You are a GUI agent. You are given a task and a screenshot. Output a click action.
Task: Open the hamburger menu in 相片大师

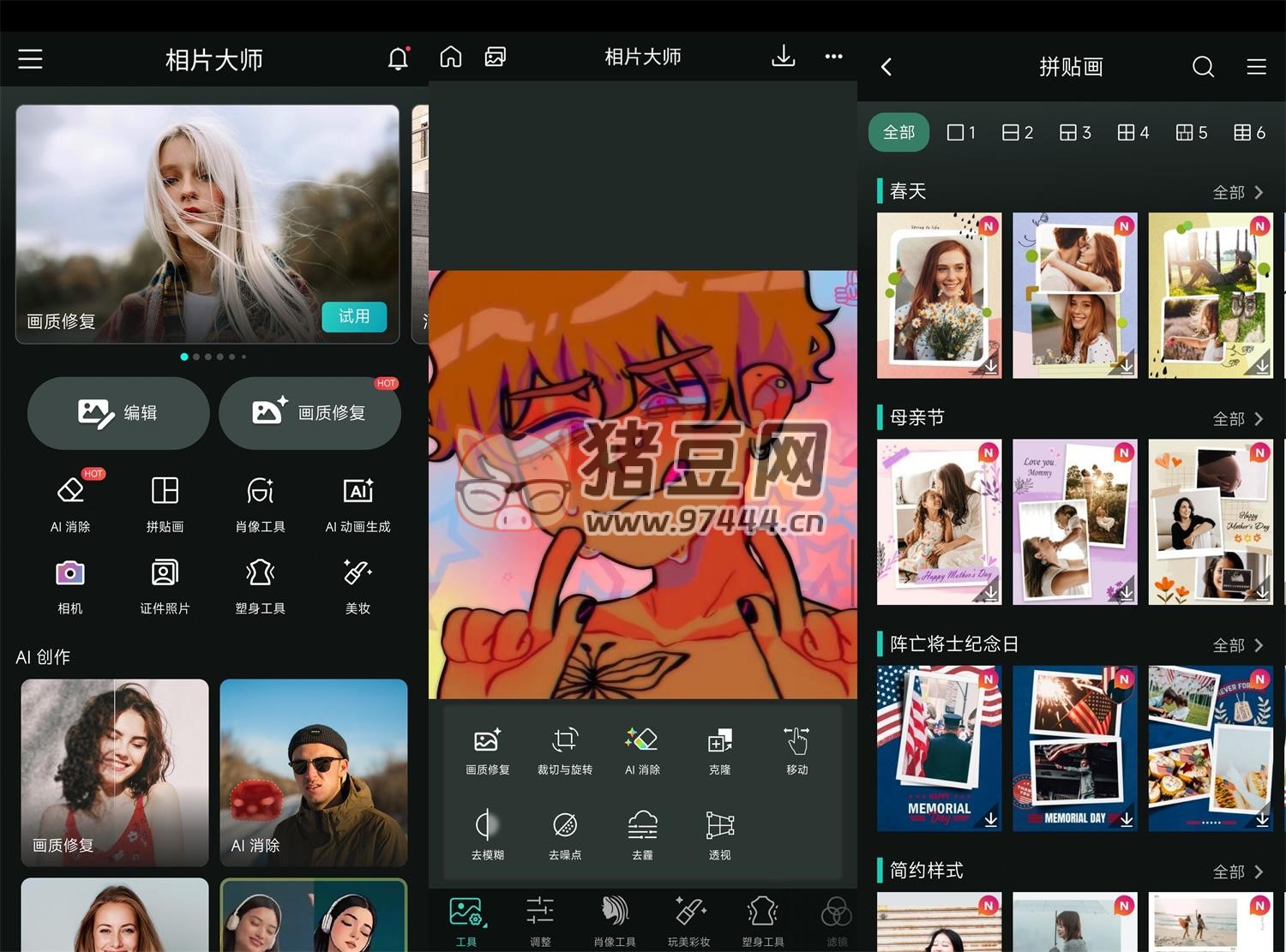pos(31,59)
